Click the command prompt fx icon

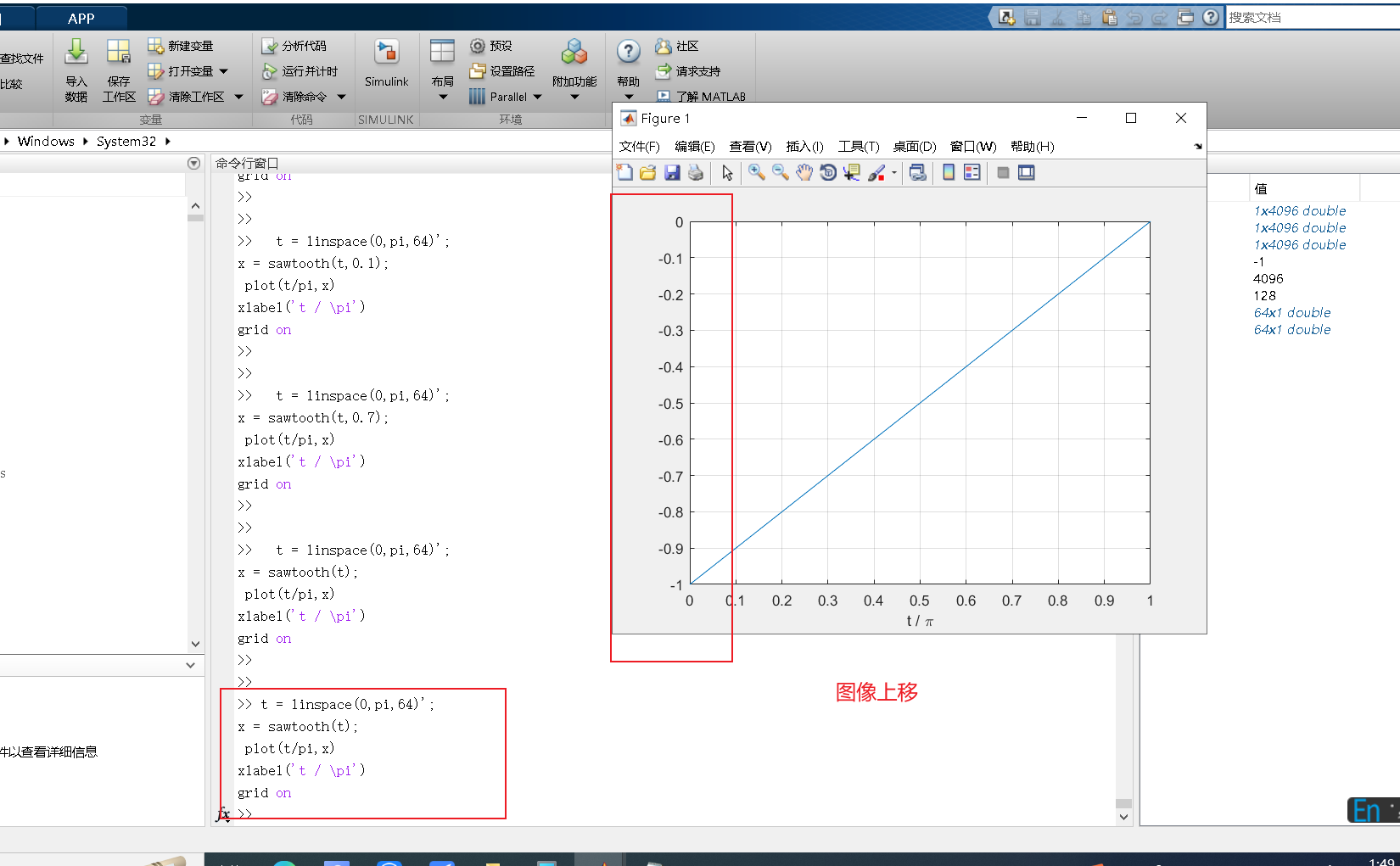(223, 814)
